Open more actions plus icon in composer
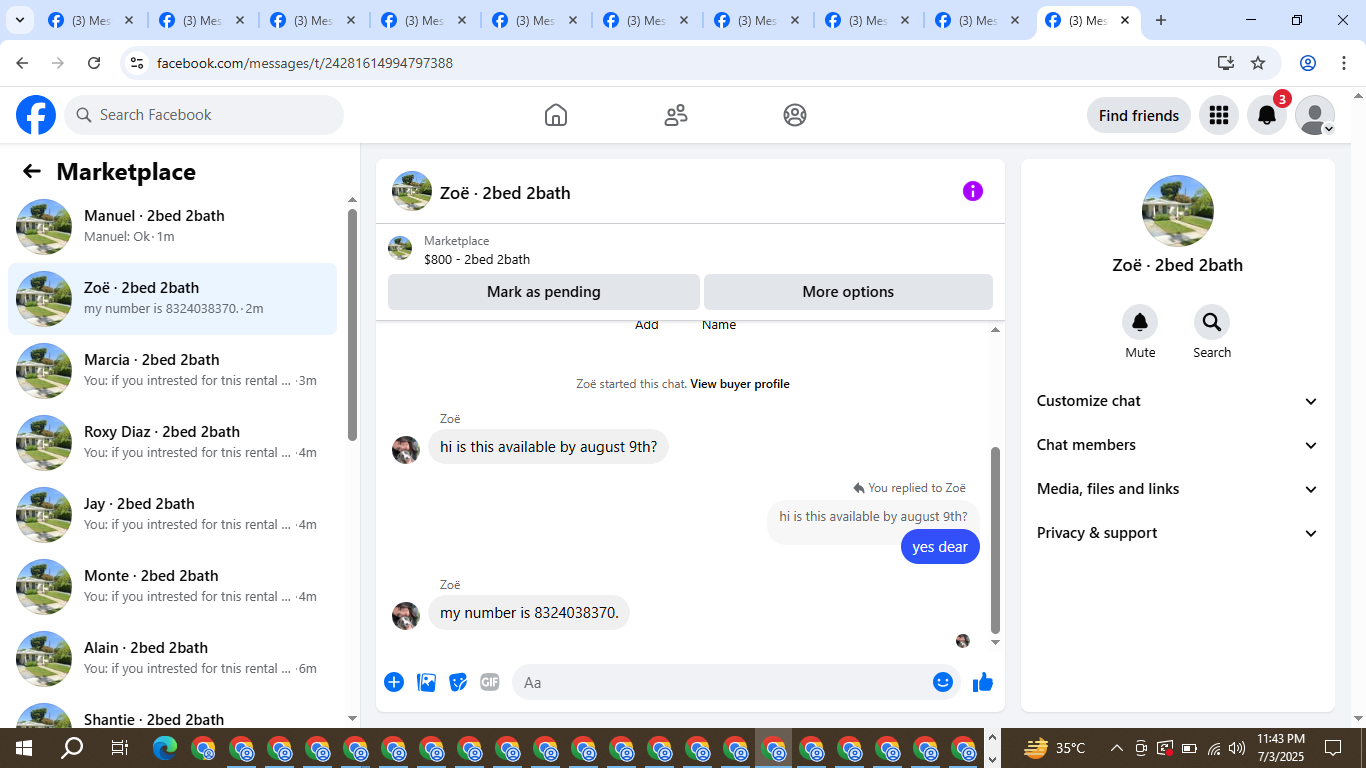 point(394,682)
